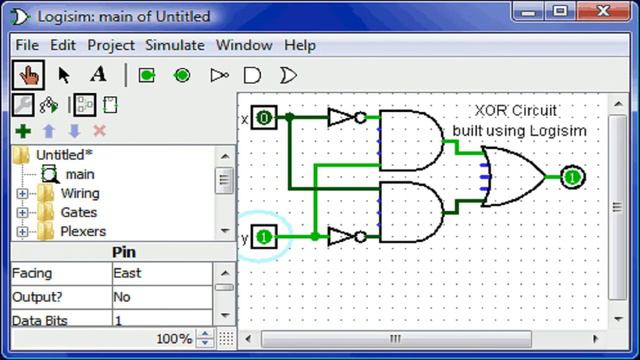Pick the OR gate tool

click(288, 76)
